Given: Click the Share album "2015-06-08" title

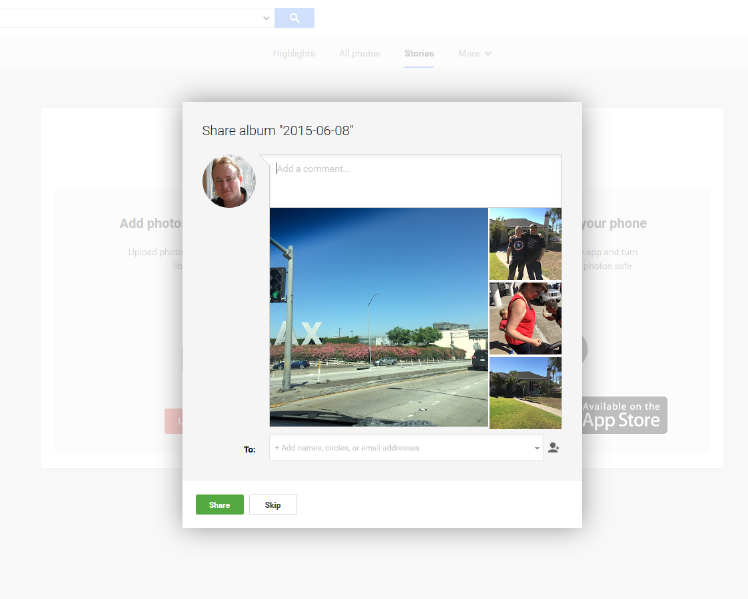Looking at the screenshot, I should [x=278, y=131].
